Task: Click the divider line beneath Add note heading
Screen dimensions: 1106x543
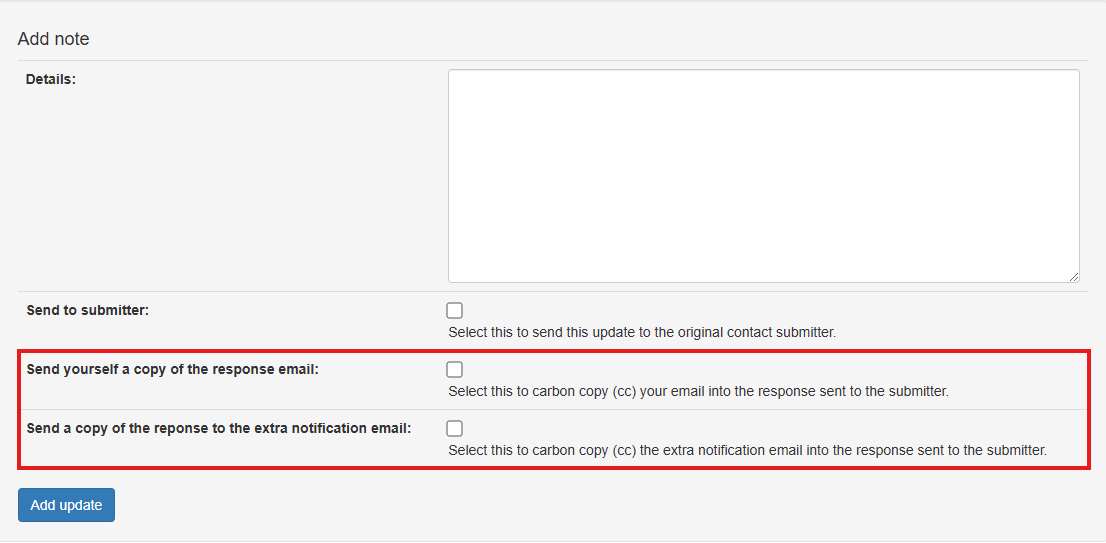Action: (x=553, y=60)
